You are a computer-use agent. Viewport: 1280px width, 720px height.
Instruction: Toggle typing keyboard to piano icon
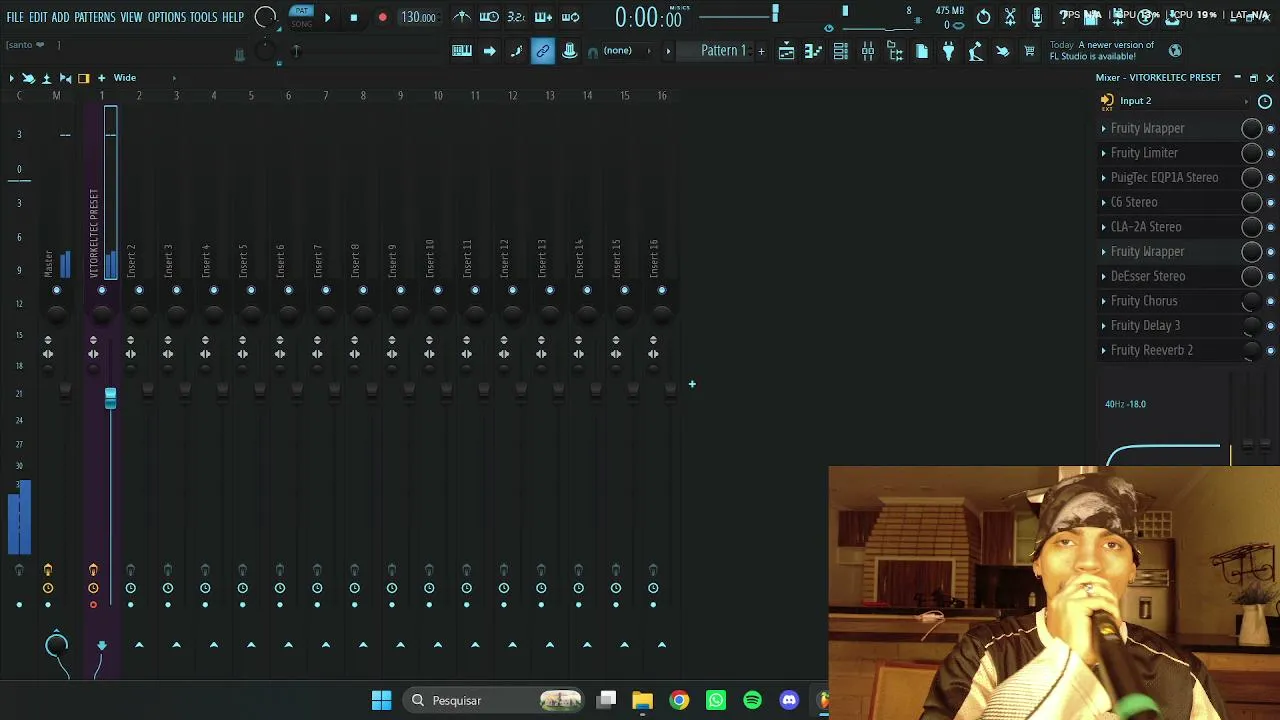pos(462,51)
